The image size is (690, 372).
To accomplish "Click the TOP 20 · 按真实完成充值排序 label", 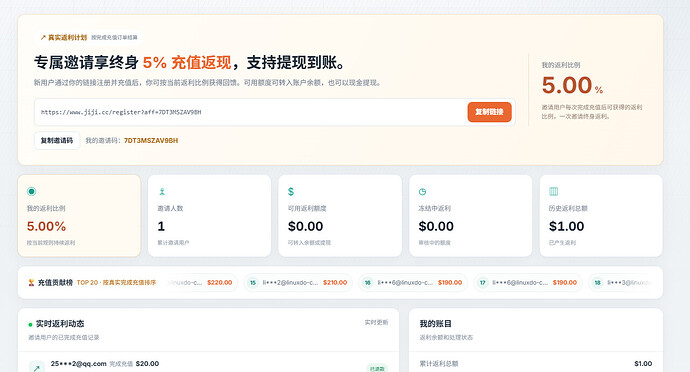I will click(116, 283).
